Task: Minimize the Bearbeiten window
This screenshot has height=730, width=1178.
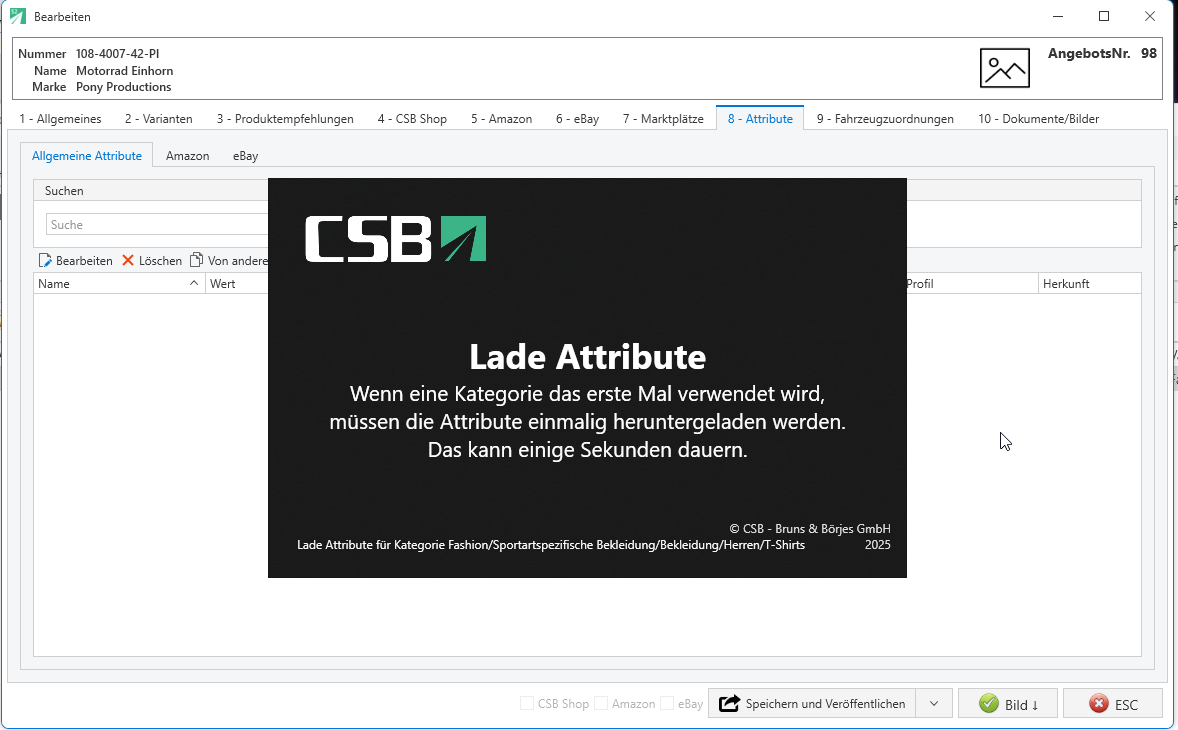Action: tap(1058, 17)
